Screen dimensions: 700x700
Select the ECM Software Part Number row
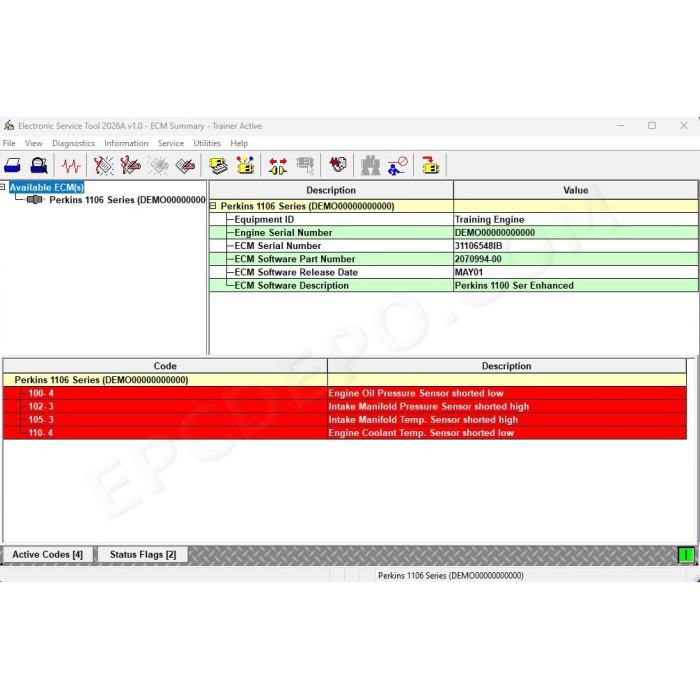click(x=454, y=259)
